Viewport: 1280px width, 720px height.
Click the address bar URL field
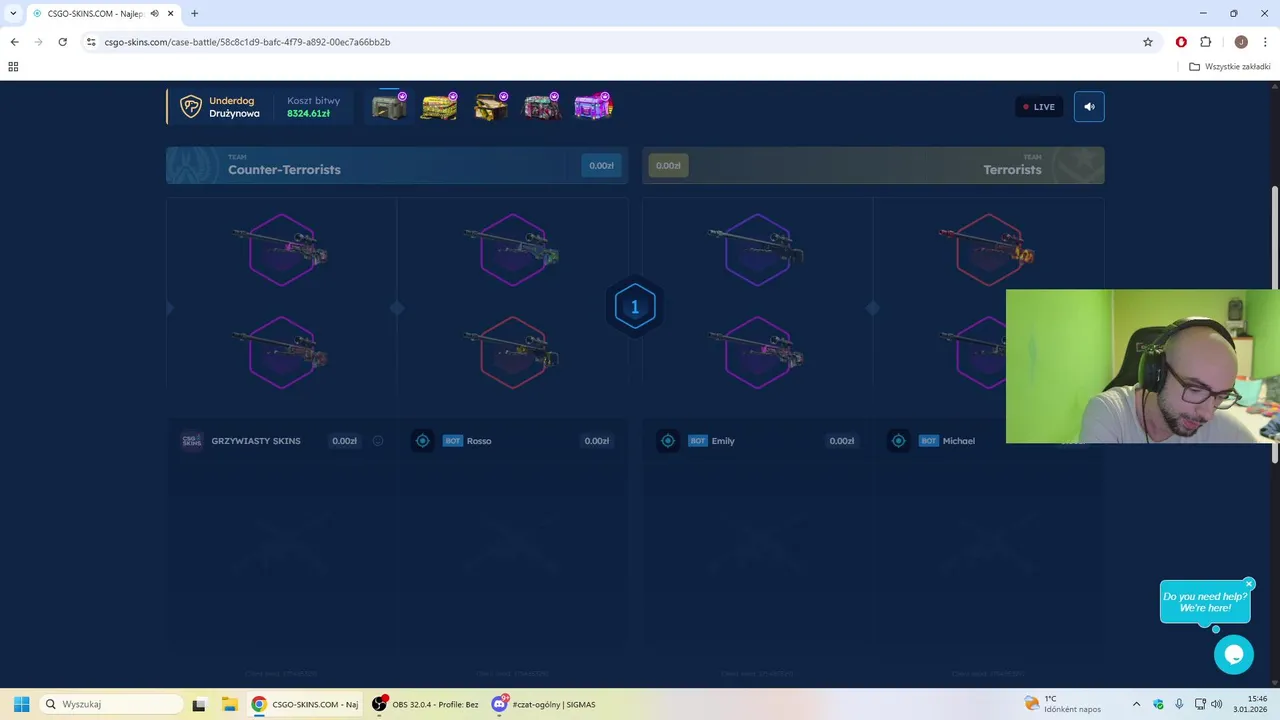620,42
